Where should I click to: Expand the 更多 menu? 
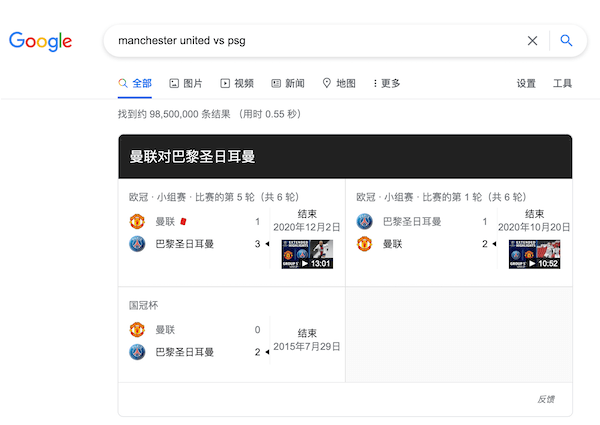point(386,83)
